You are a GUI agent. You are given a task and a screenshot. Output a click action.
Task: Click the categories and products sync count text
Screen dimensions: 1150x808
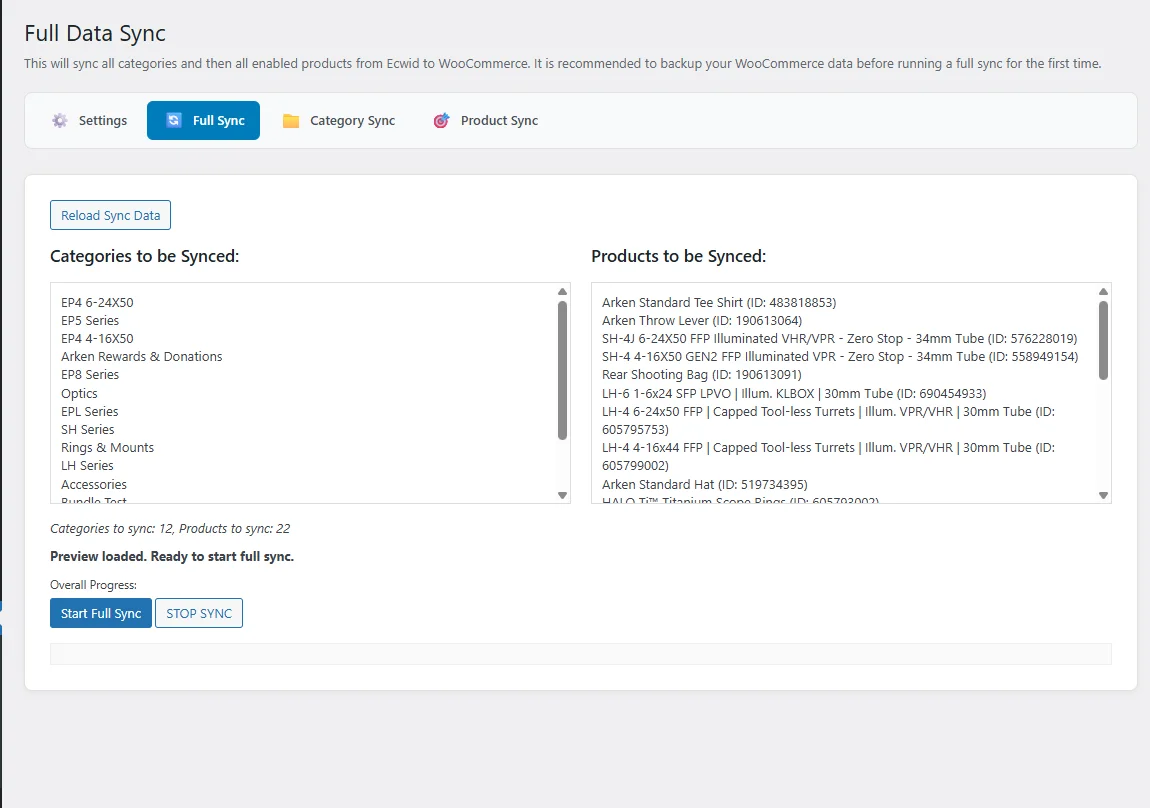170,529
